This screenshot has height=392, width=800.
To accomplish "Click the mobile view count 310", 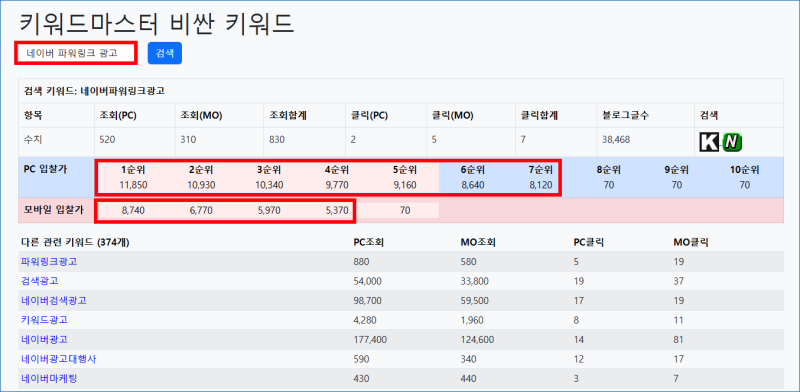I will pyautogui.click(x=188, y=140).
